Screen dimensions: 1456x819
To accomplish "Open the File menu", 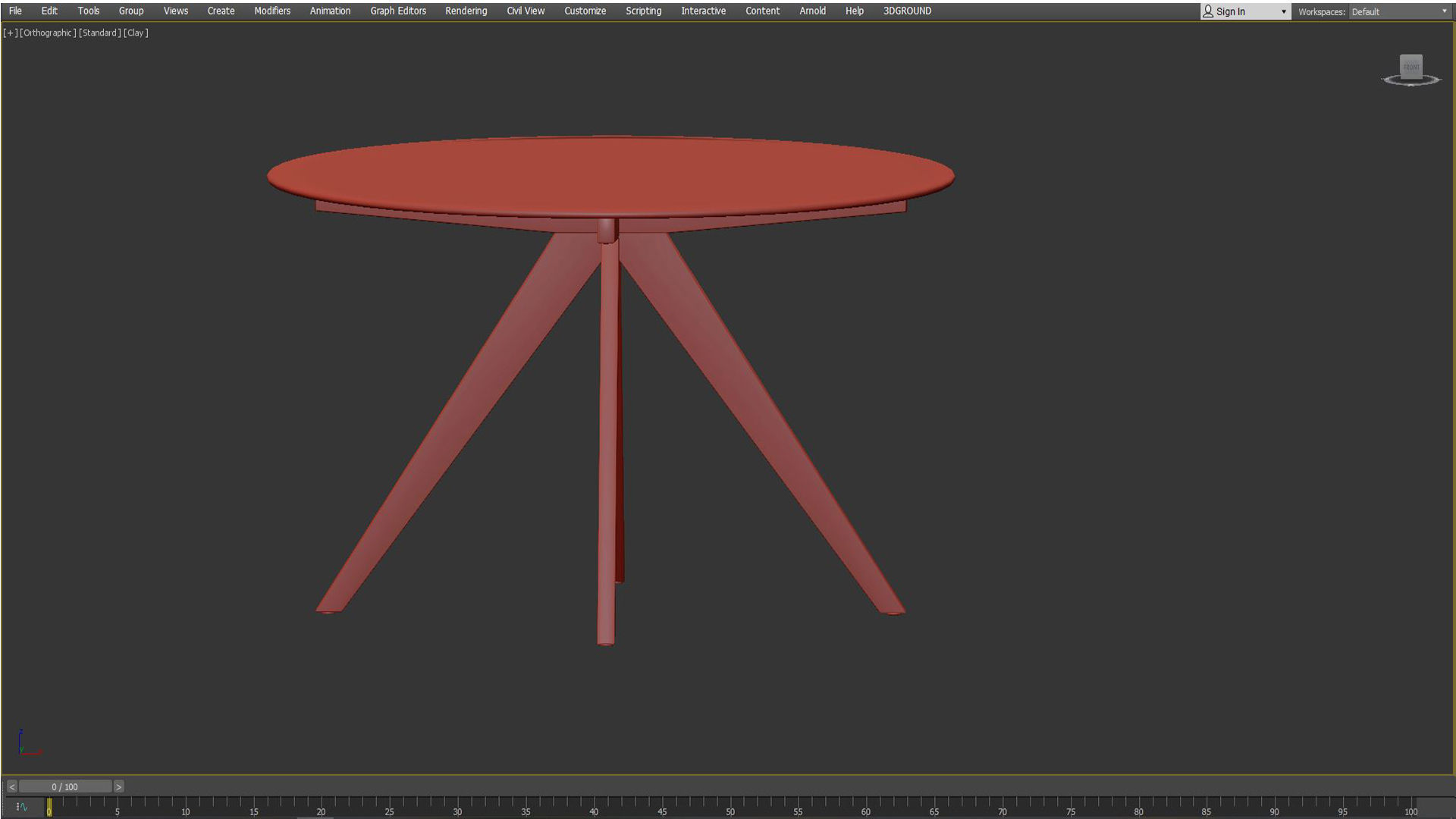I will coord(15,11).
